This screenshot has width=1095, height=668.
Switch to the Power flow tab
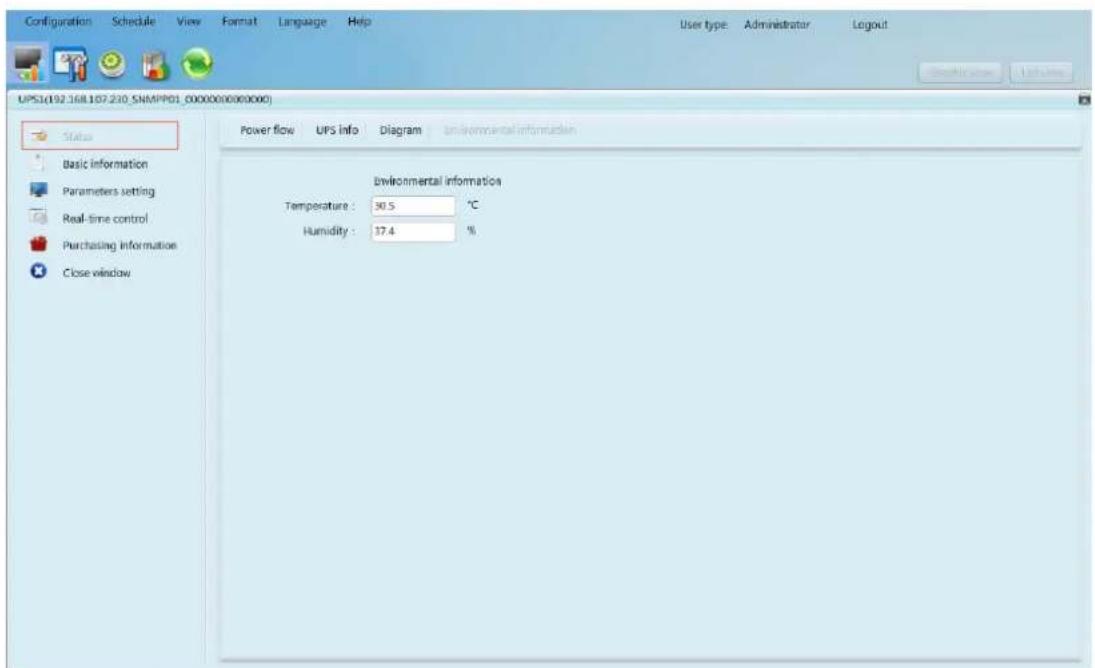[267, 130]
